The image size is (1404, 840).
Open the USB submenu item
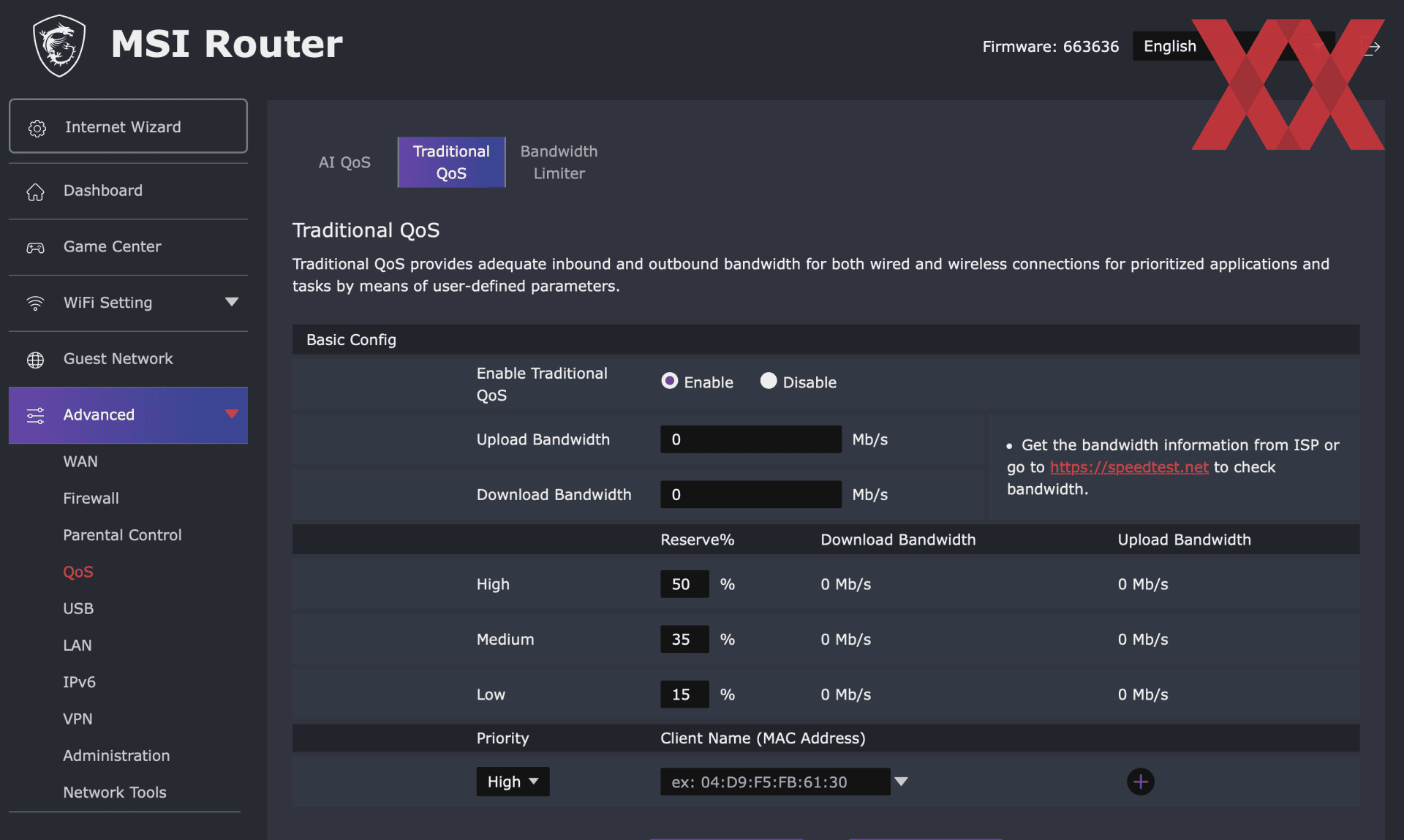coord(78,608)
